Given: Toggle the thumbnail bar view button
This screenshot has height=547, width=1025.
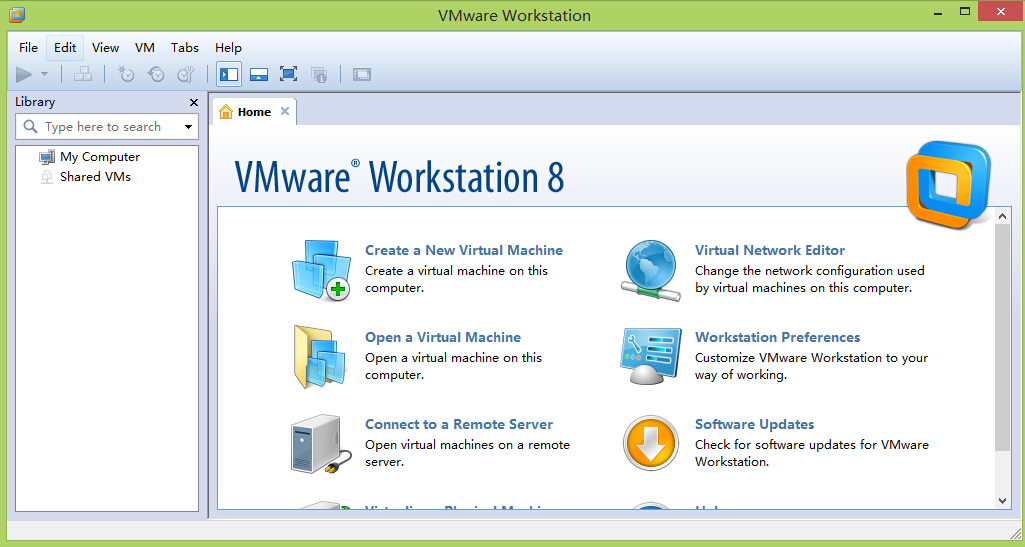Looking at the screenshot, I should (x=259, y=75).
